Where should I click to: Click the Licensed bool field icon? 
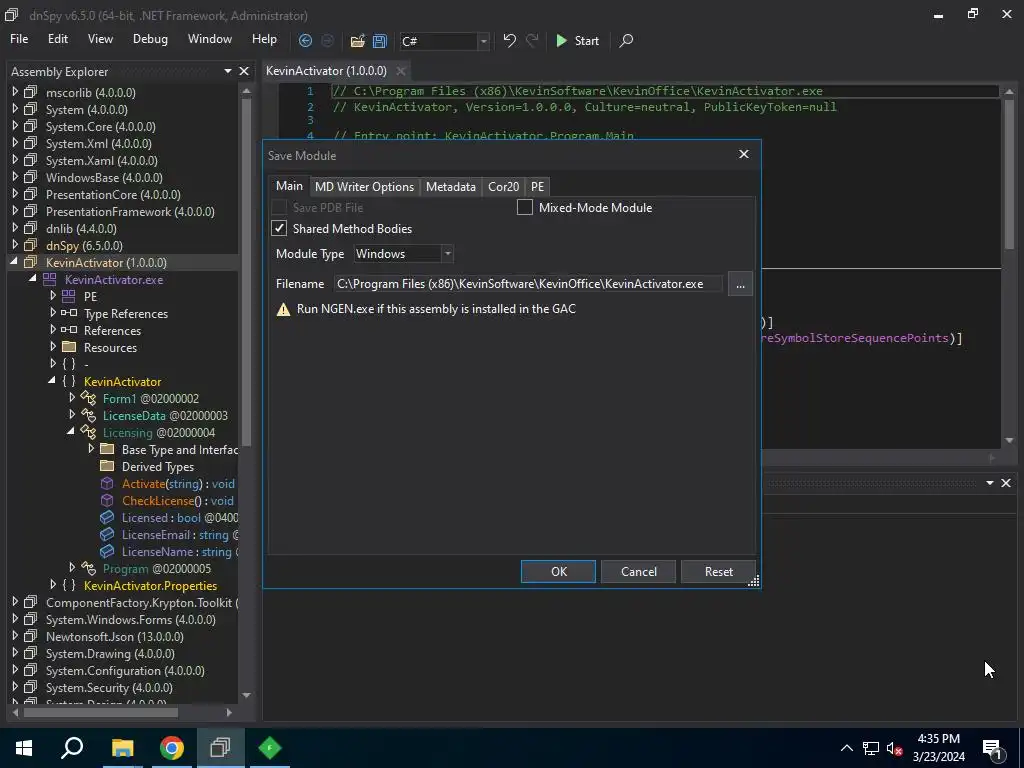(x=106, y=517)
